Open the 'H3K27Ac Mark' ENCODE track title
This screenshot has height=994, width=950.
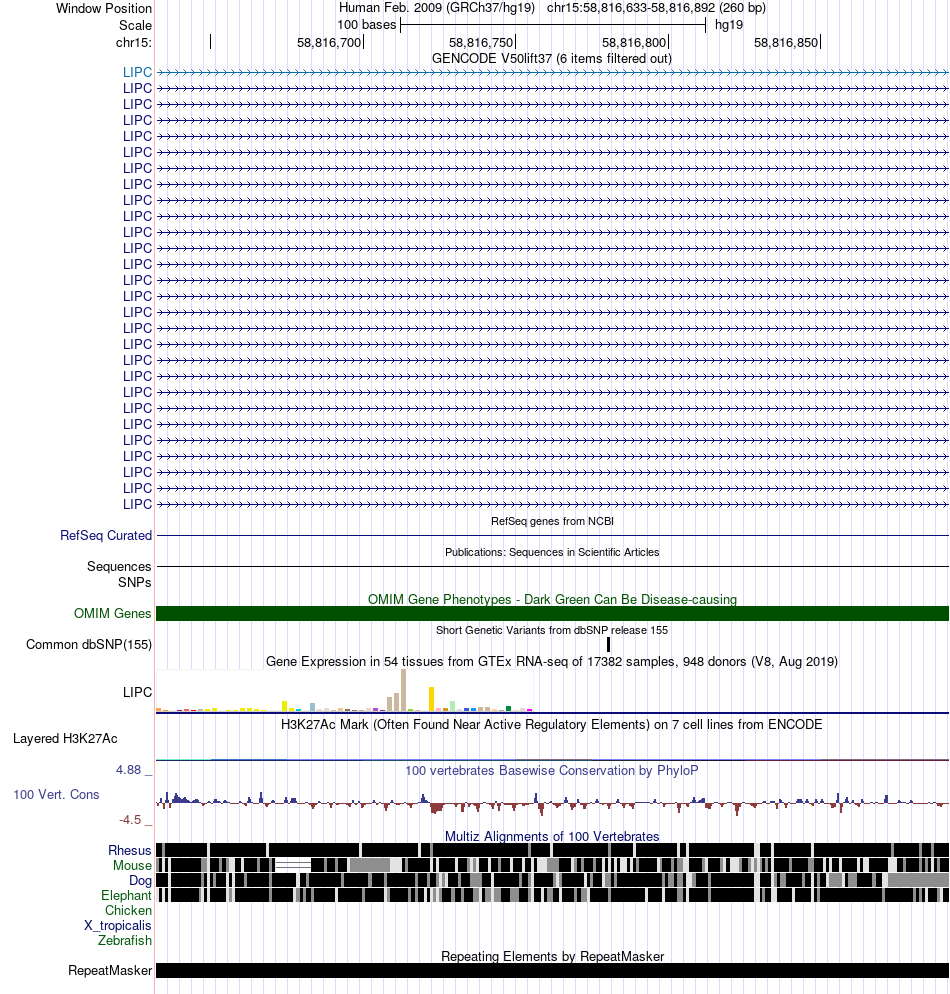(552, 725)
